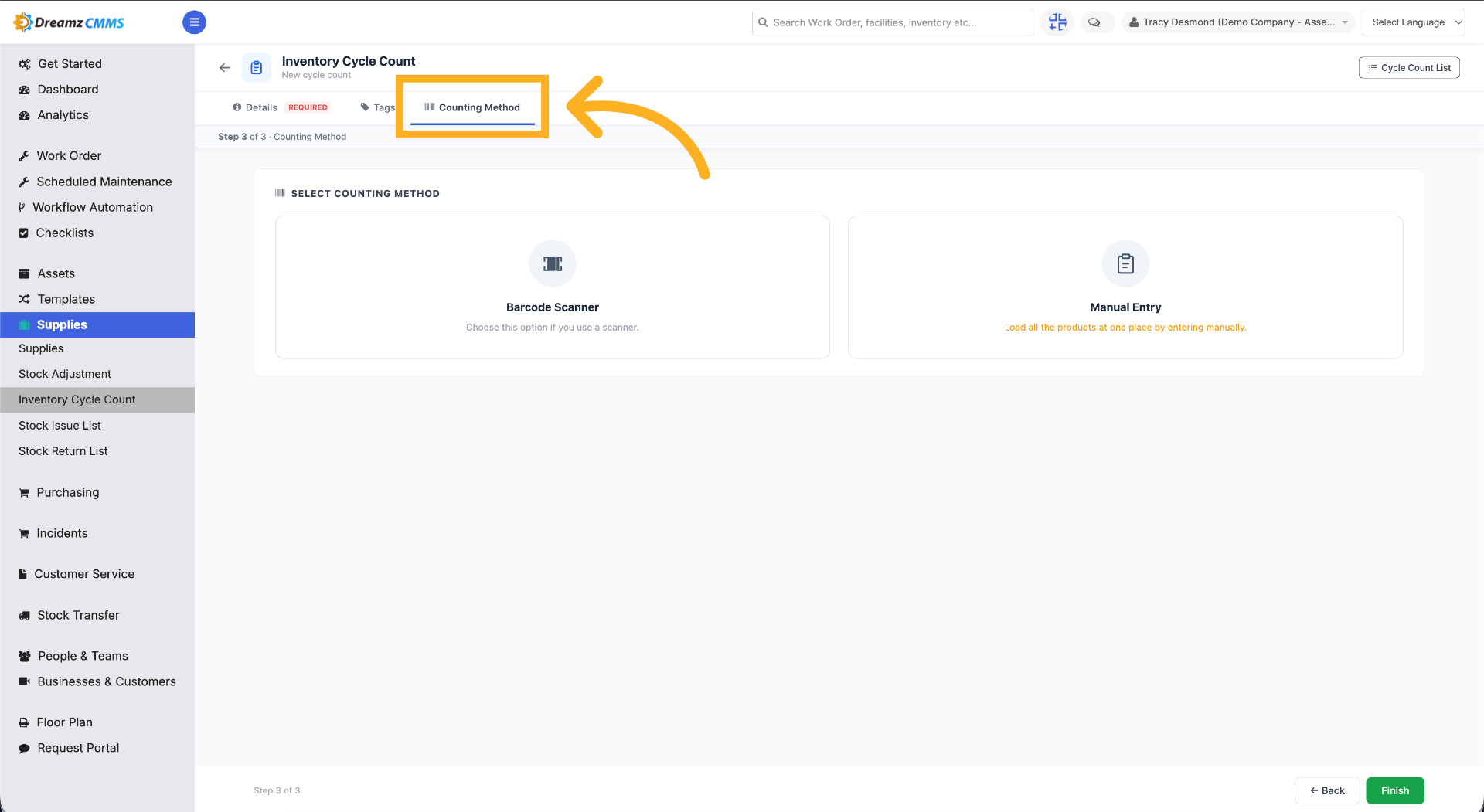Viewport: 1484px width, 812px height.
Task: Choose the Barcode Scanner counting method card
Action: (553, 287)
